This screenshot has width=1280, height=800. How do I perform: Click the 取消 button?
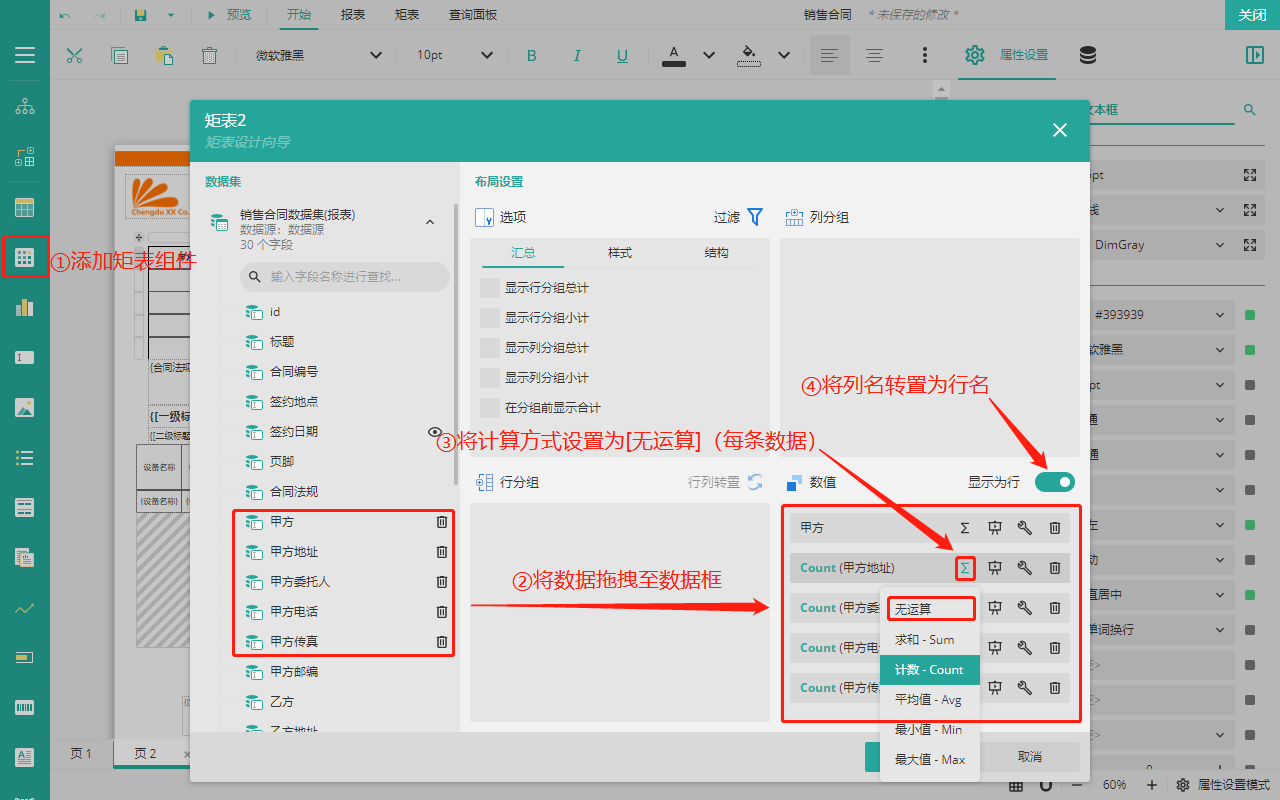click(1029, 757)
